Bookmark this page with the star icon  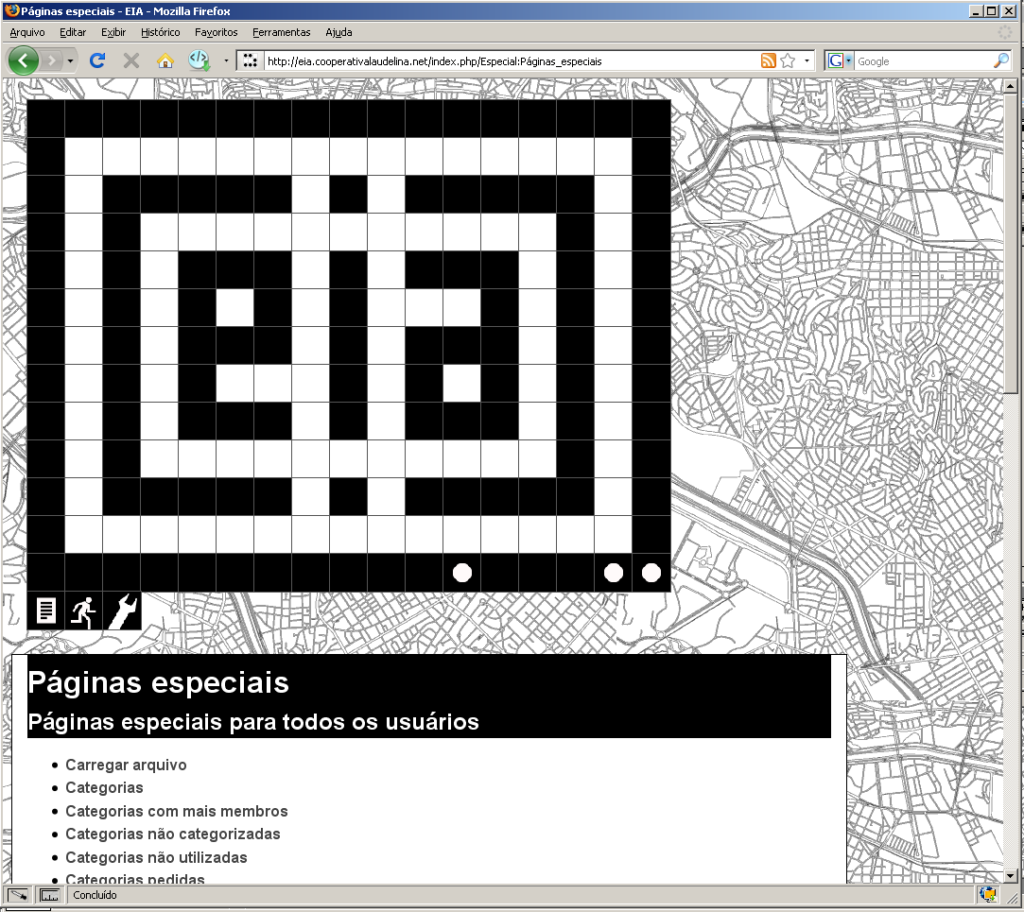[x=788, y=61]
